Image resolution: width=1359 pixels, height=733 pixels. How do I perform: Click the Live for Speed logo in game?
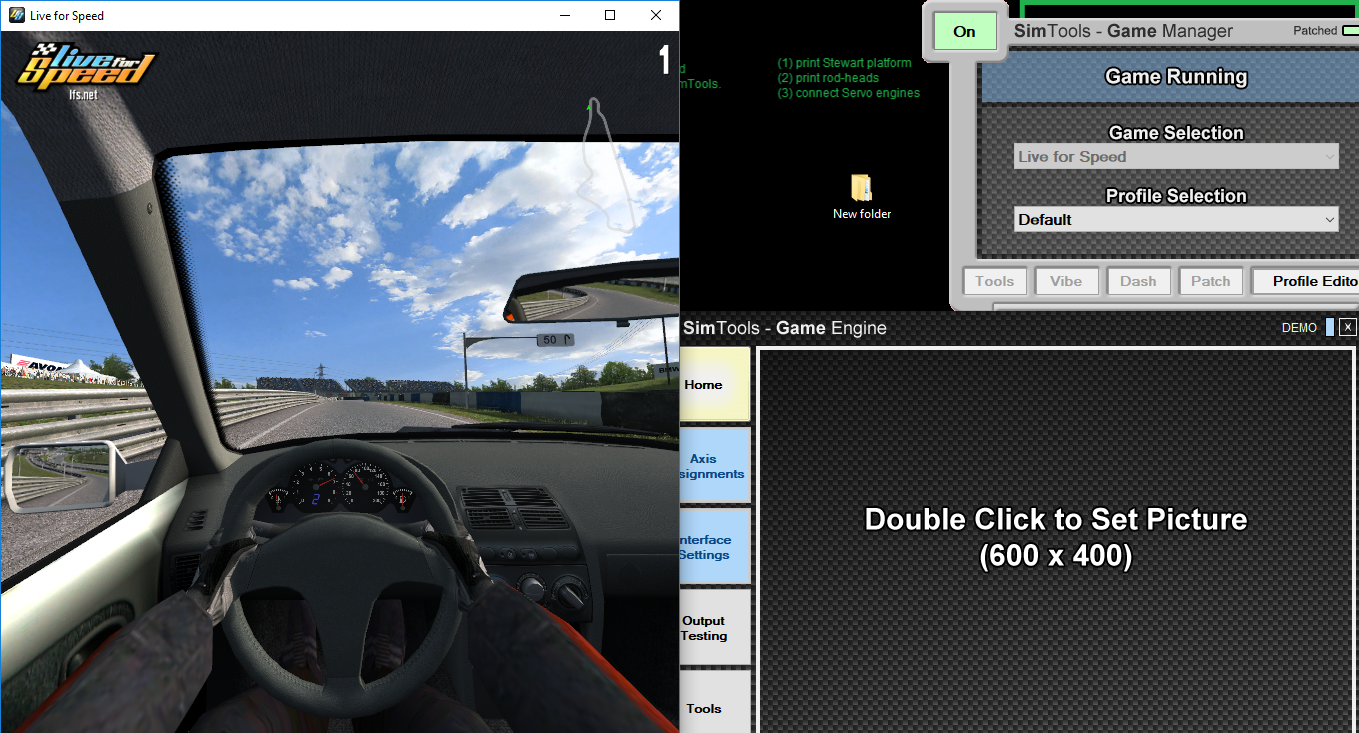[x=87, y=65]
